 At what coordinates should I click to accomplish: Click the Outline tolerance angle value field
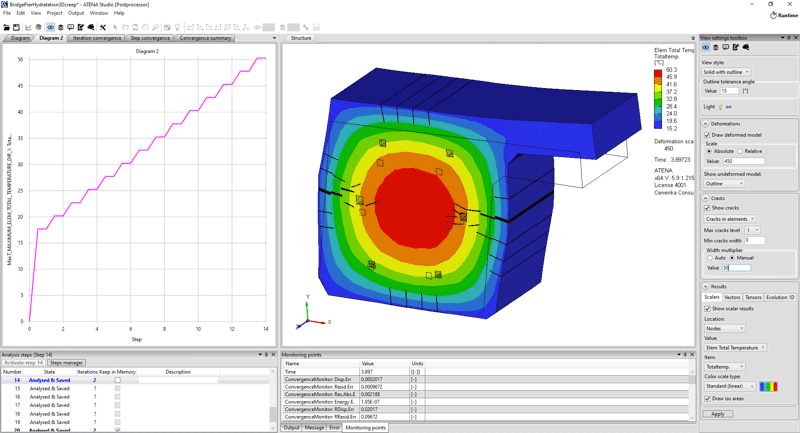(x=730, y=91)
